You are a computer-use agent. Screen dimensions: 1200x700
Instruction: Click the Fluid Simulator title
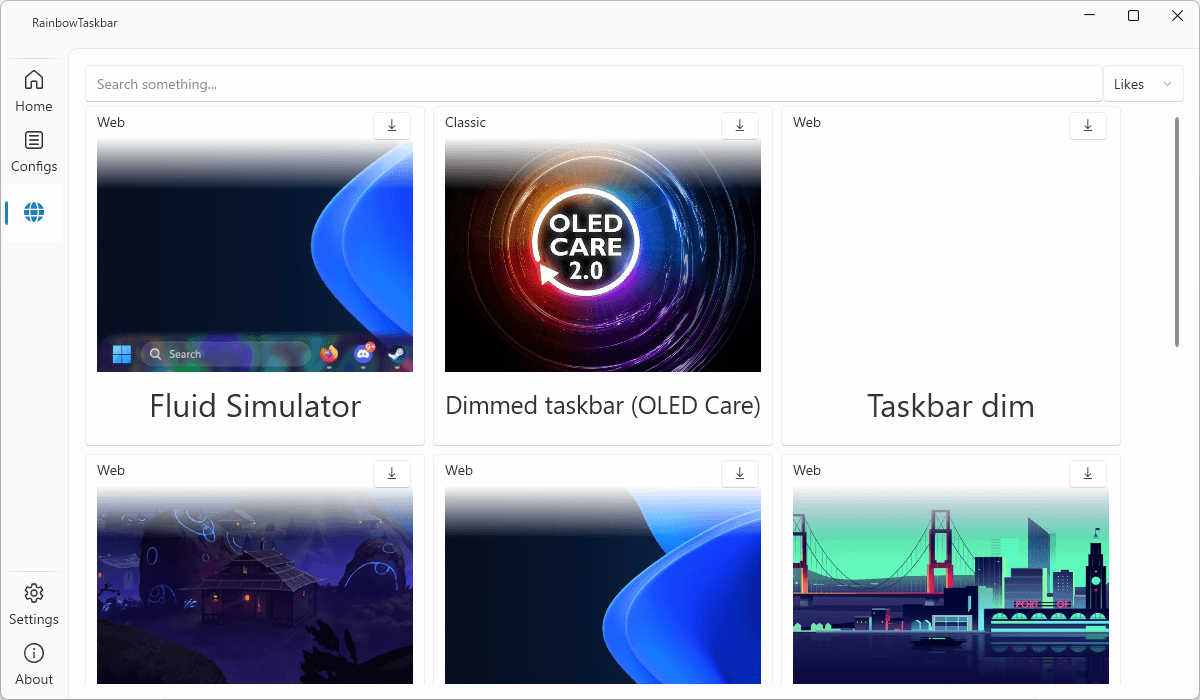point(255,406)
